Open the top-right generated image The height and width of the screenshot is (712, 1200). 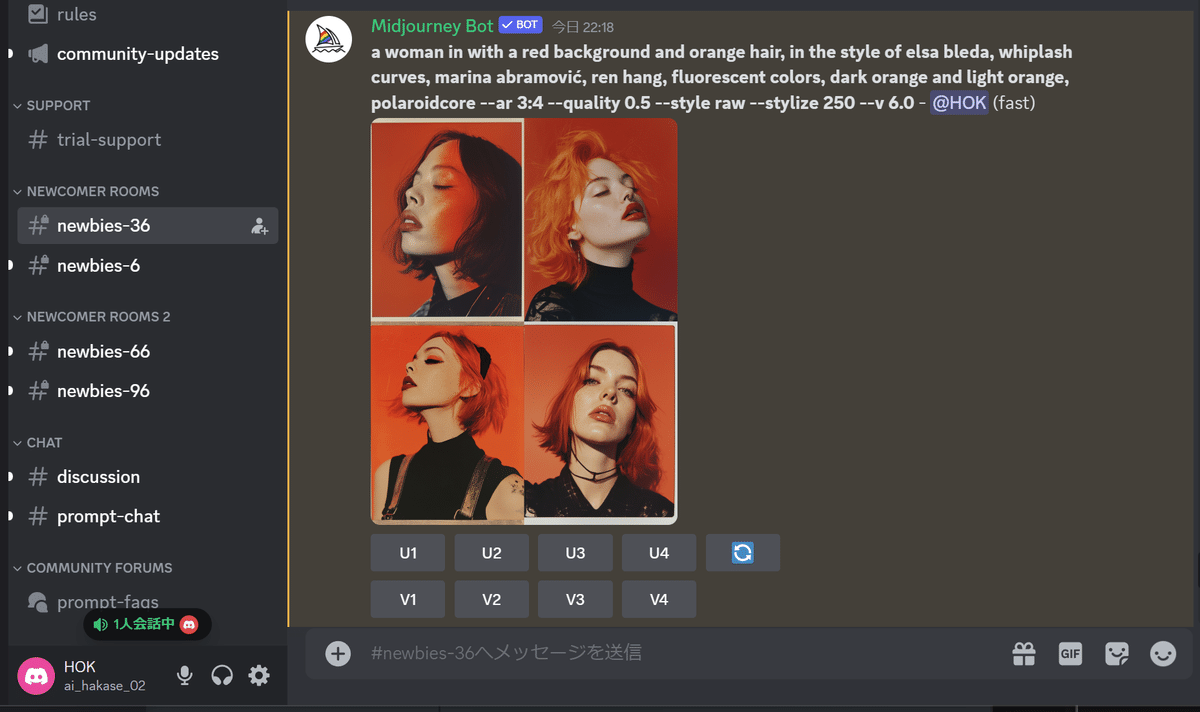pyautogui.click(x=601, y=218)
